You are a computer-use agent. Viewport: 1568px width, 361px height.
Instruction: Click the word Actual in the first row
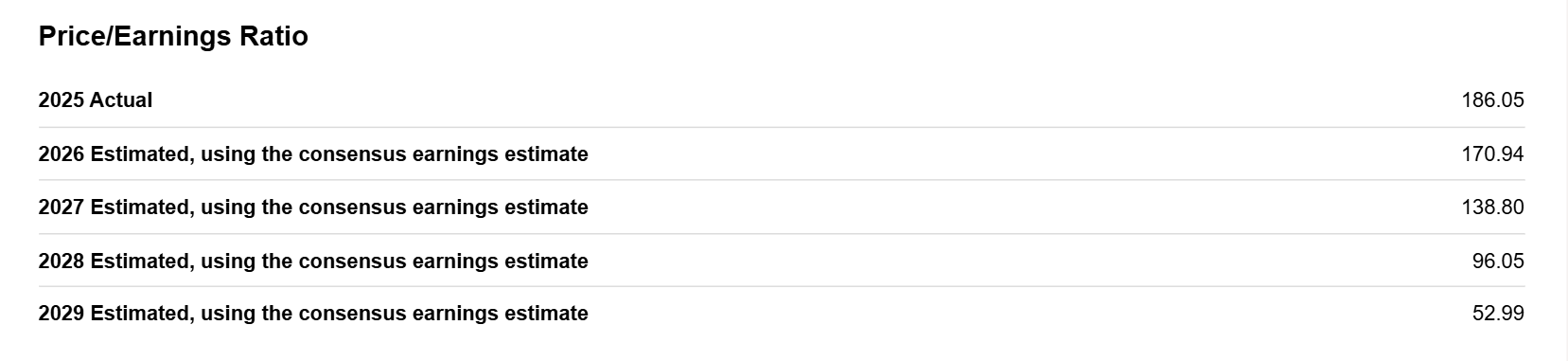(x=121, y=100)
